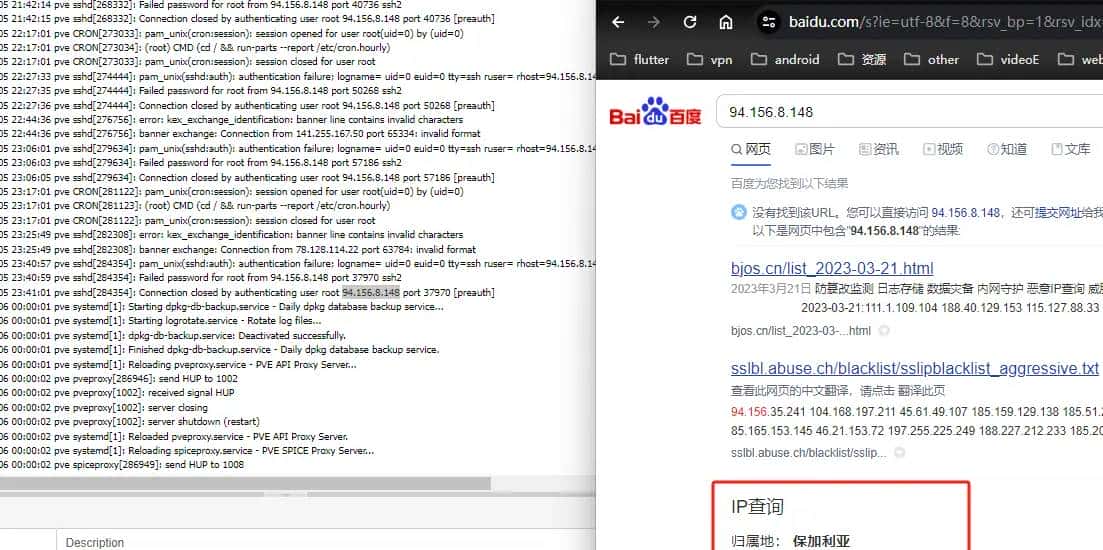Image resolution: width=1103 pixels, height=550 pixels.
Task: Reload the Baidu search page
Action: 690,22
